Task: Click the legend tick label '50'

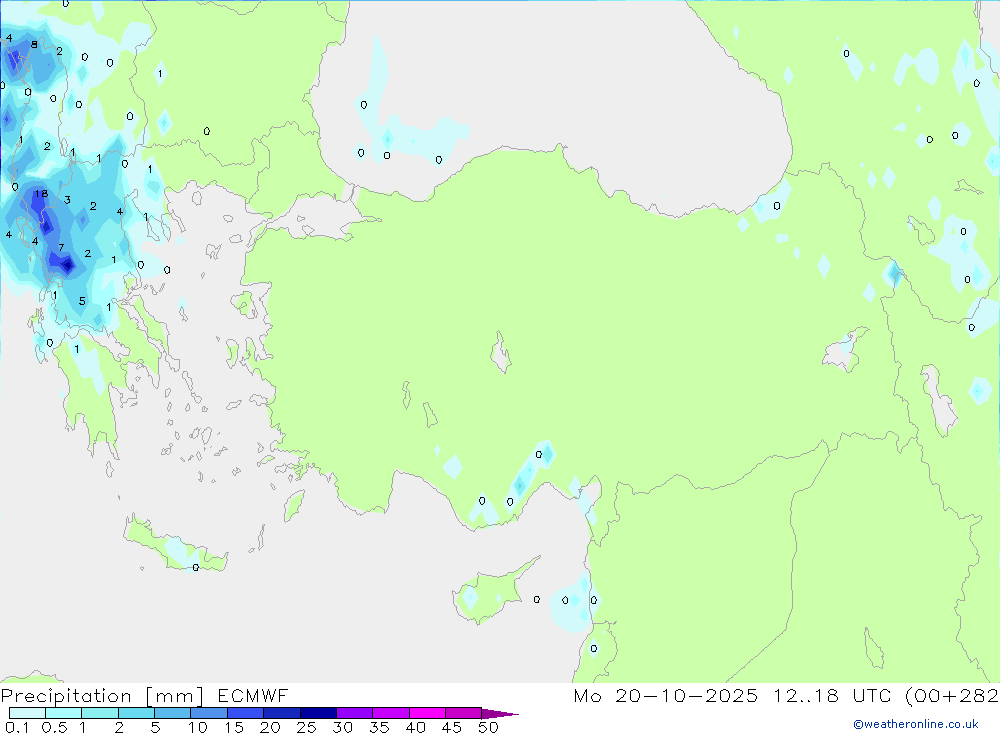Action: [x=488, y=727]
